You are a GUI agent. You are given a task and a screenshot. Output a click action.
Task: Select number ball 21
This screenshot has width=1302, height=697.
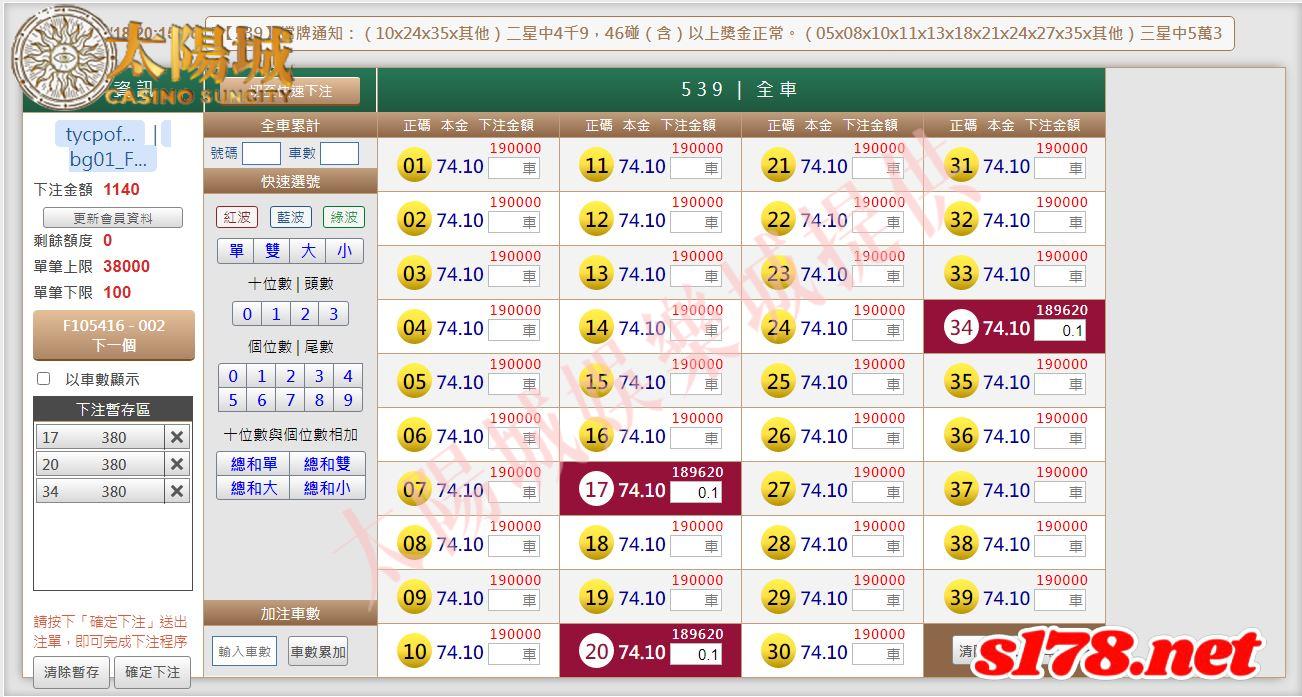tap(778, 166)
